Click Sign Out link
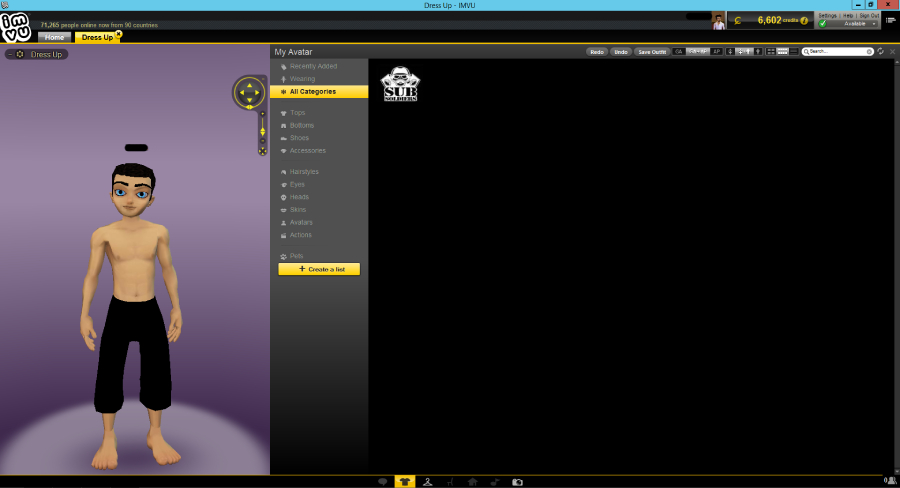This screenshot has height=488, width=900. pos(869,16)
